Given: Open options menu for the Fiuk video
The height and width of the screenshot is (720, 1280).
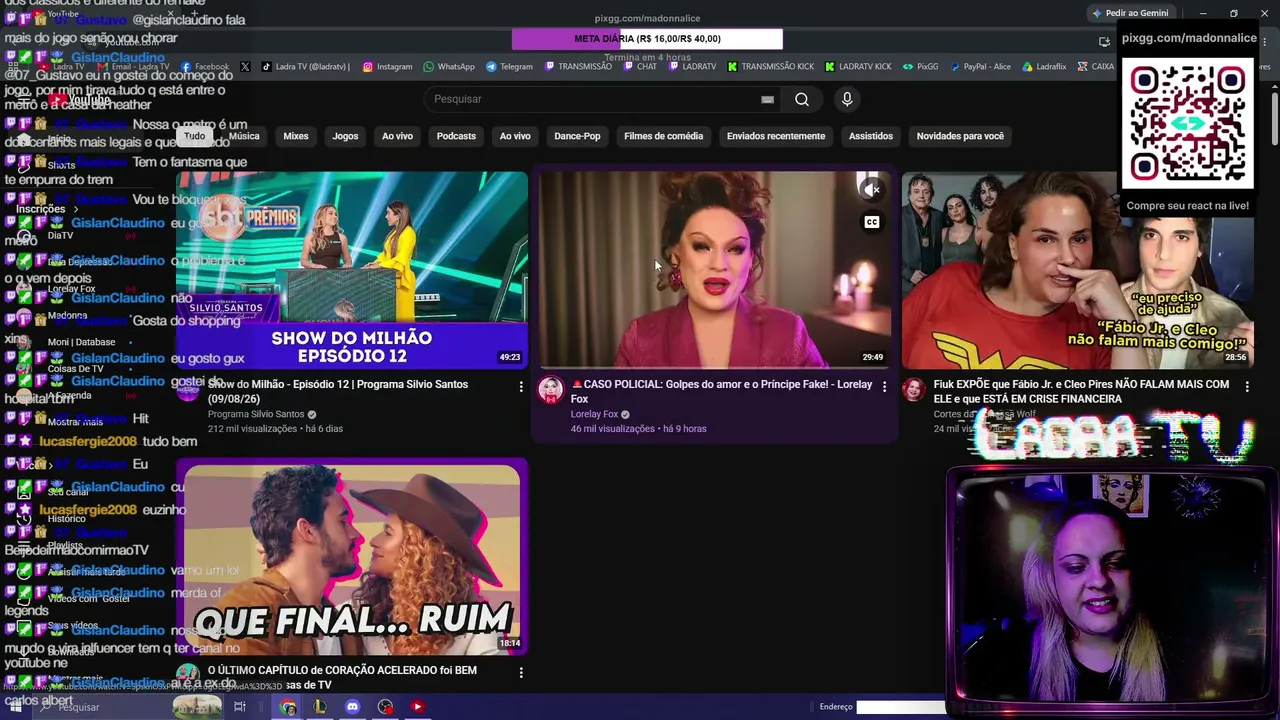Looking at the screenshot, I should [1247, 386].
